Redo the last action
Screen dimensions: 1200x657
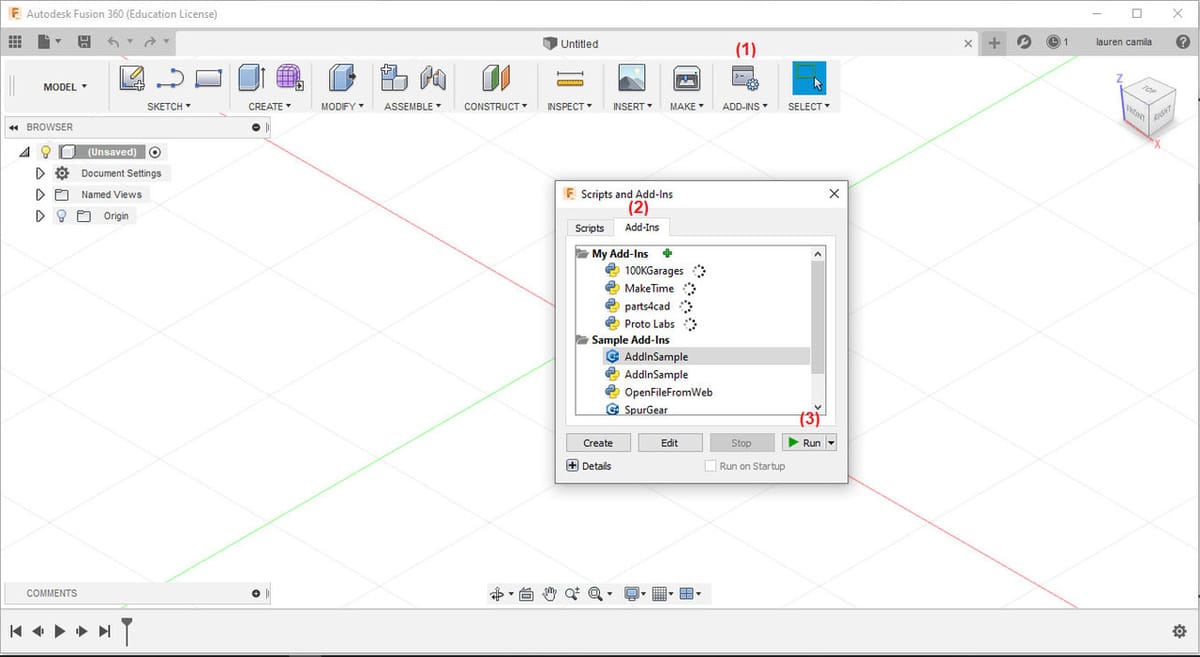pos(150,42)
